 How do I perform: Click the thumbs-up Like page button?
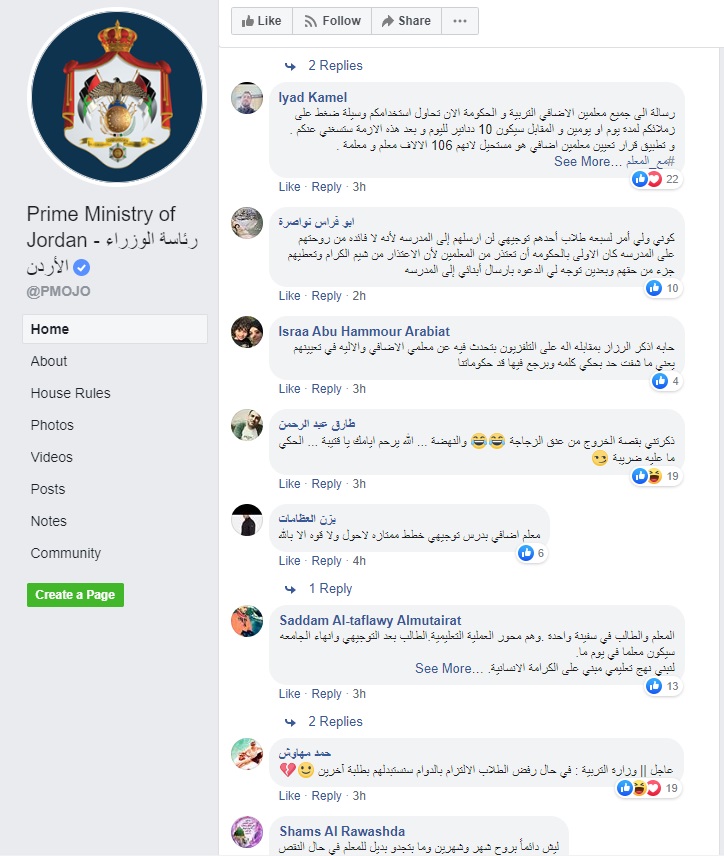click(x=262, y=21)
